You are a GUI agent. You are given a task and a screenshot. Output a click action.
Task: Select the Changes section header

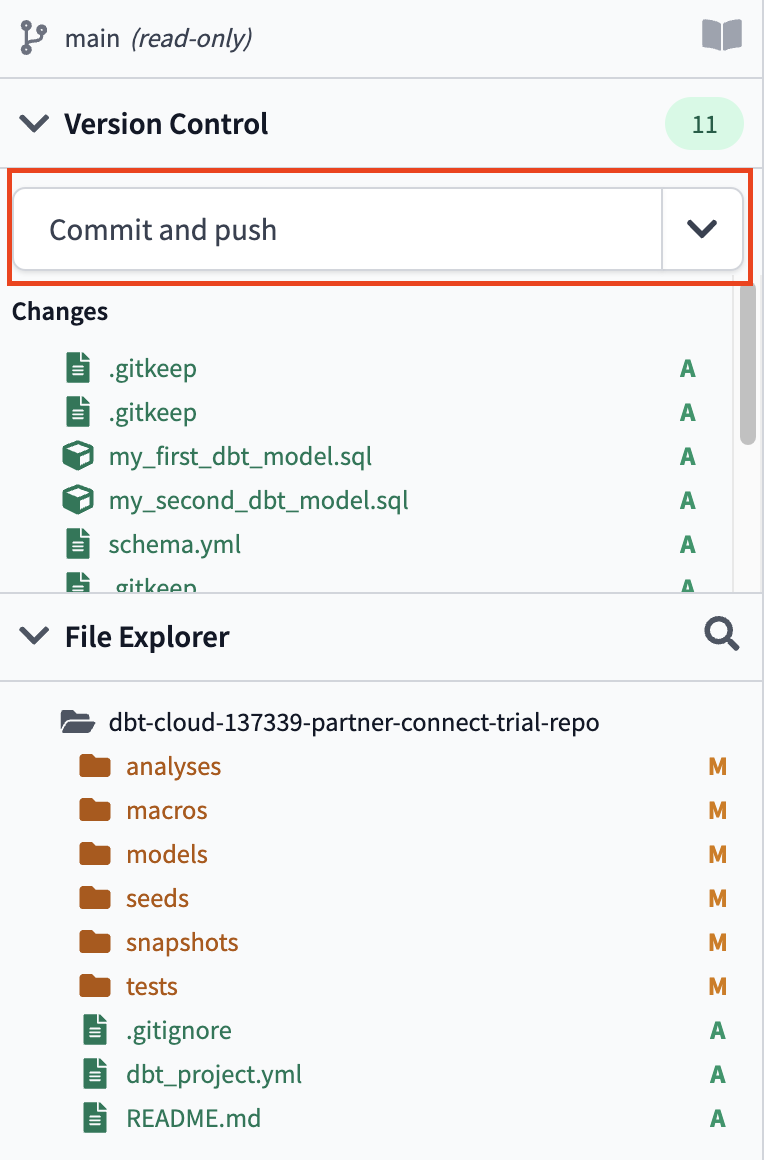59,311
